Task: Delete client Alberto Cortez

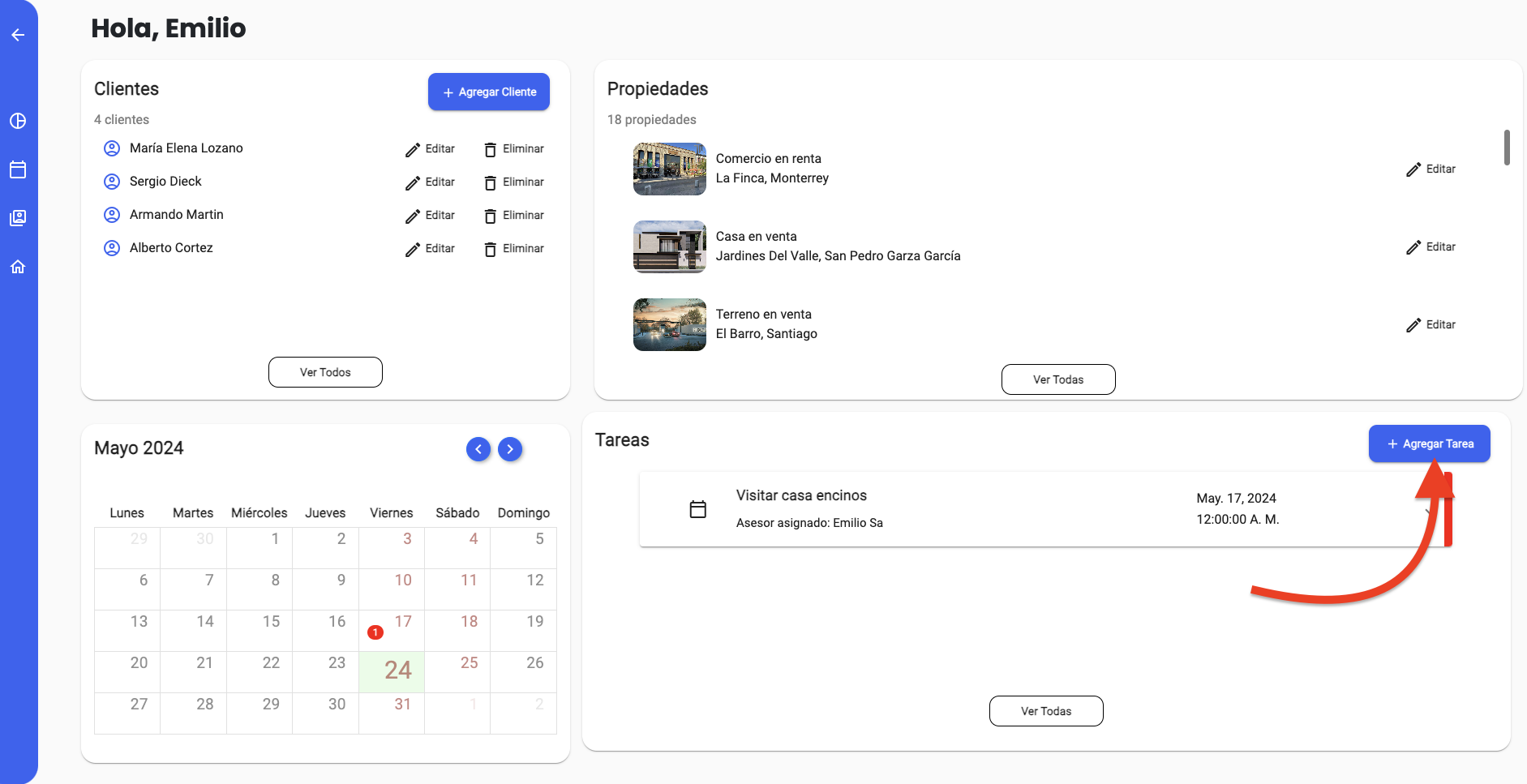Action: (x=514, y=249)
